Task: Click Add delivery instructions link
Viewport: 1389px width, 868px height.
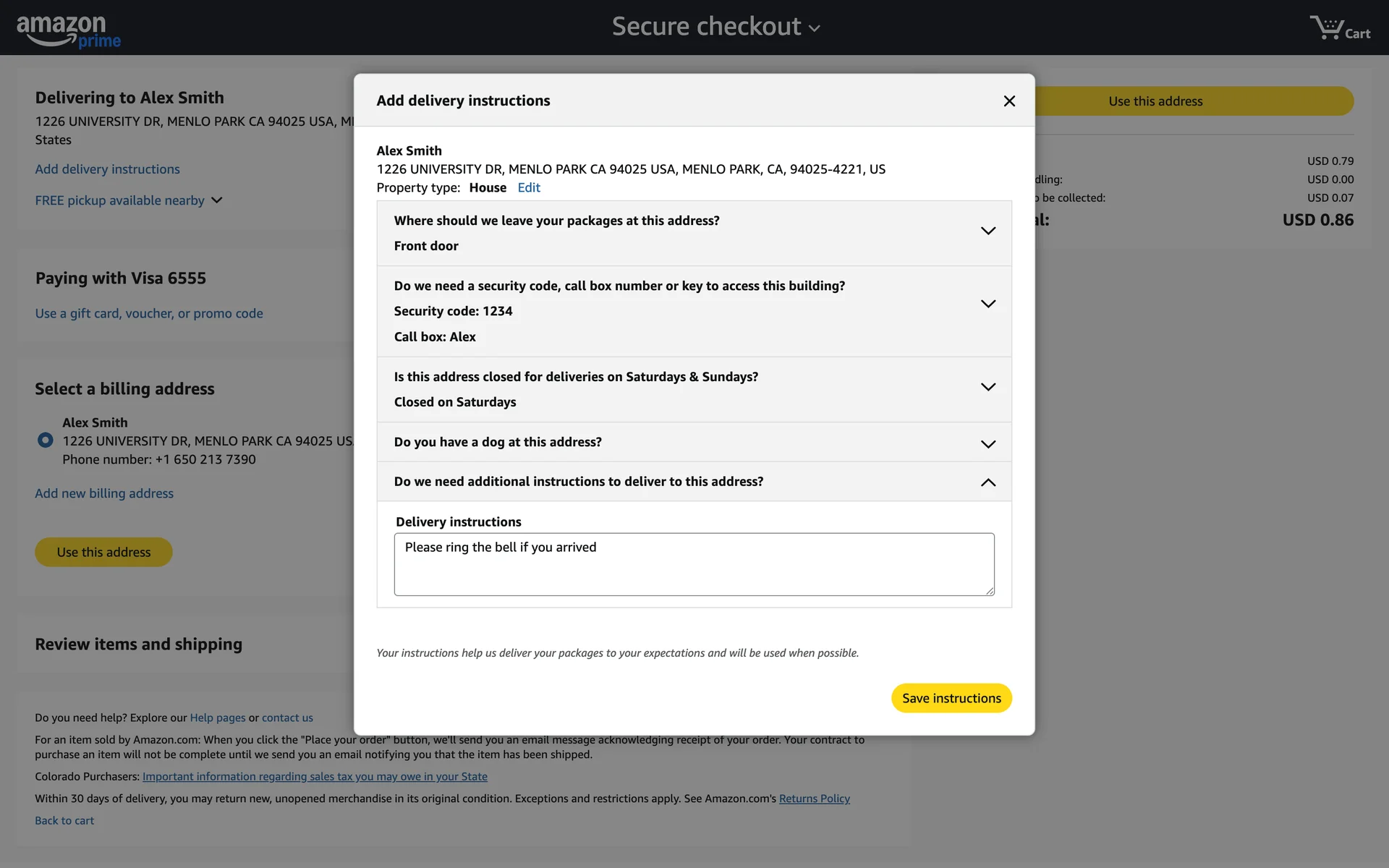Action: coord(108,169)
